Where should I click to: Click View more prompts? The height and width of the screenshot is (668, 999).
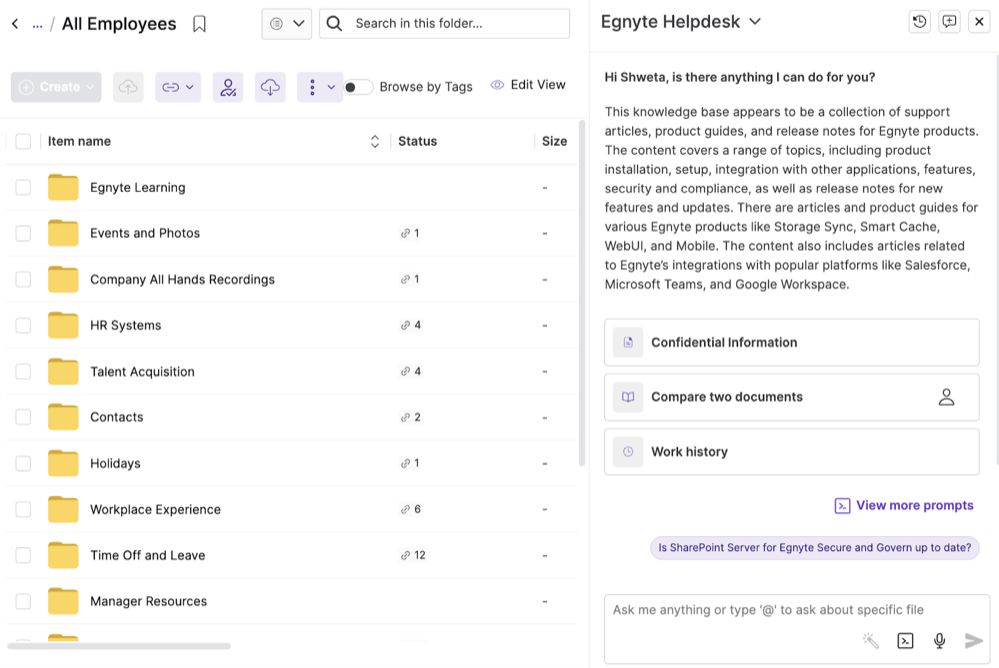tap(903, 505)
